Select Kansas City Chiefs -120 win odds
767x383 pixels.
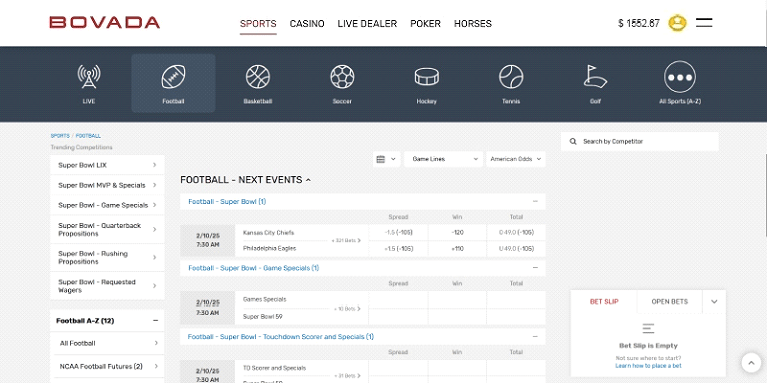coord(457,233)
